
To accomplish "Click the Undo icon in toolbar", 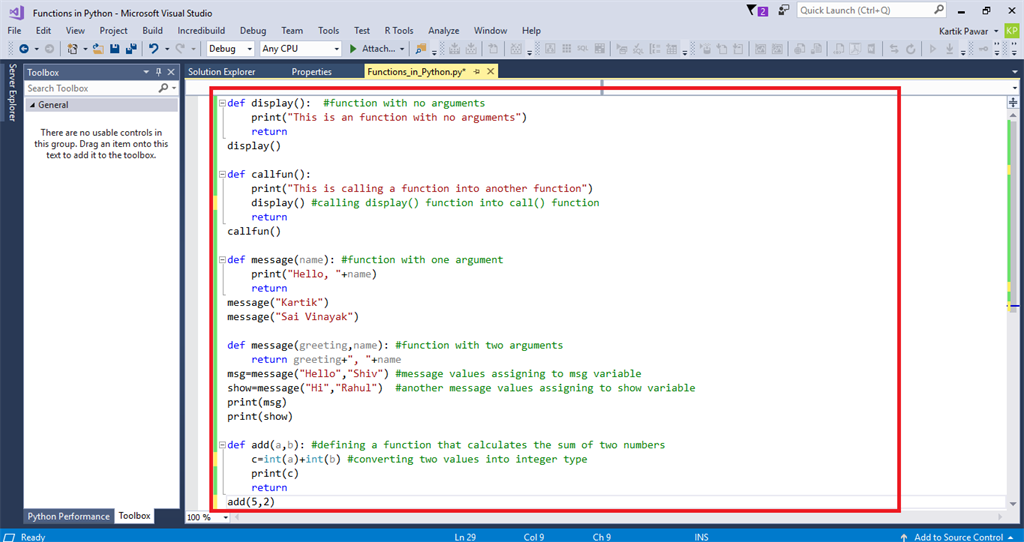I will click(154, 48).
